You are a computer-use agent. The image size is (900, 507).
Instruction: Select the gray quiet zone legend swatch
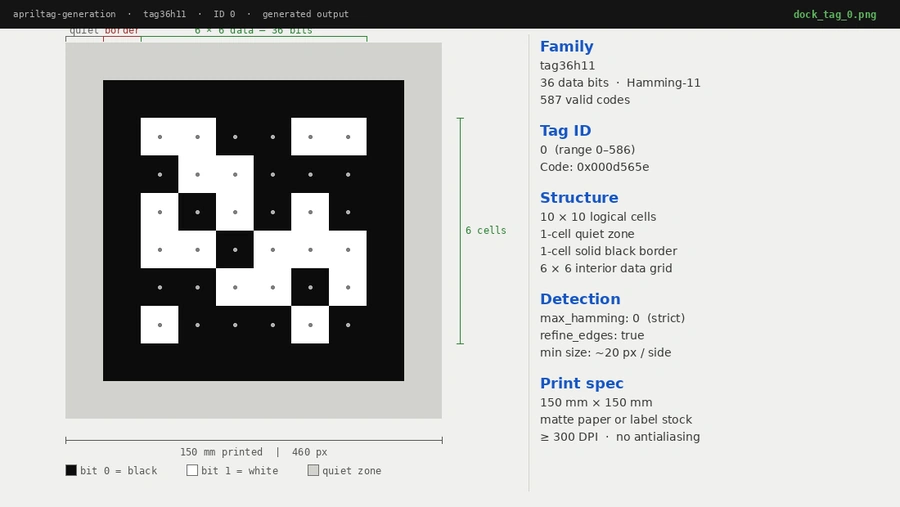pyautogui.click(x=313, y=470)
